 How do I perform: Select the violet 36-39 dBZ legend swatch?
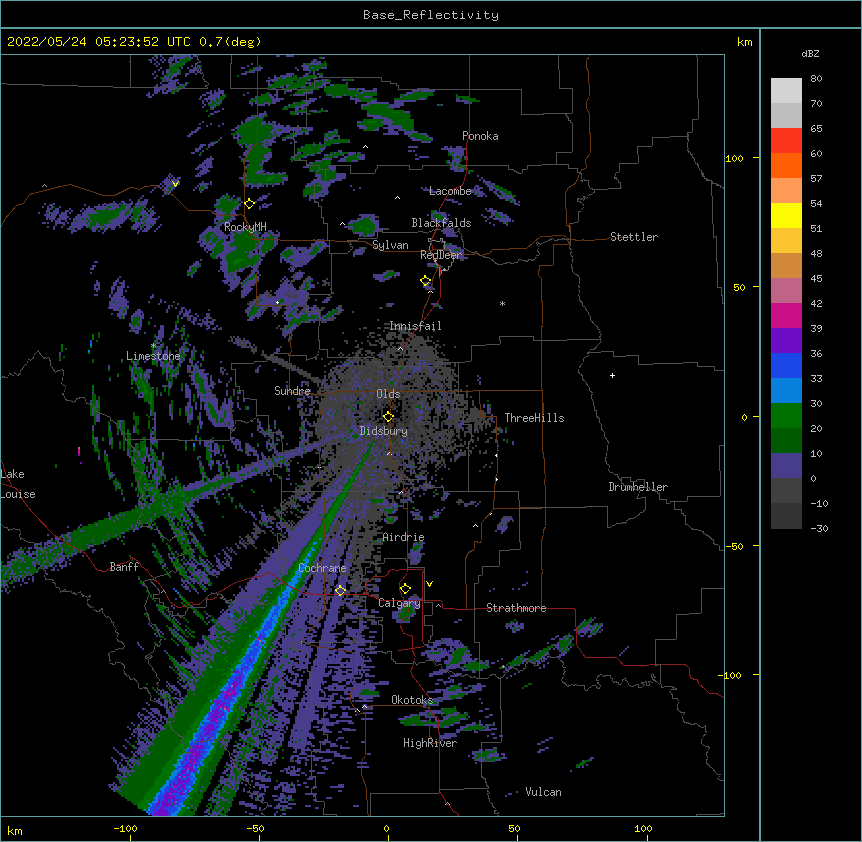pyautogui.click(x=786, y=341)
